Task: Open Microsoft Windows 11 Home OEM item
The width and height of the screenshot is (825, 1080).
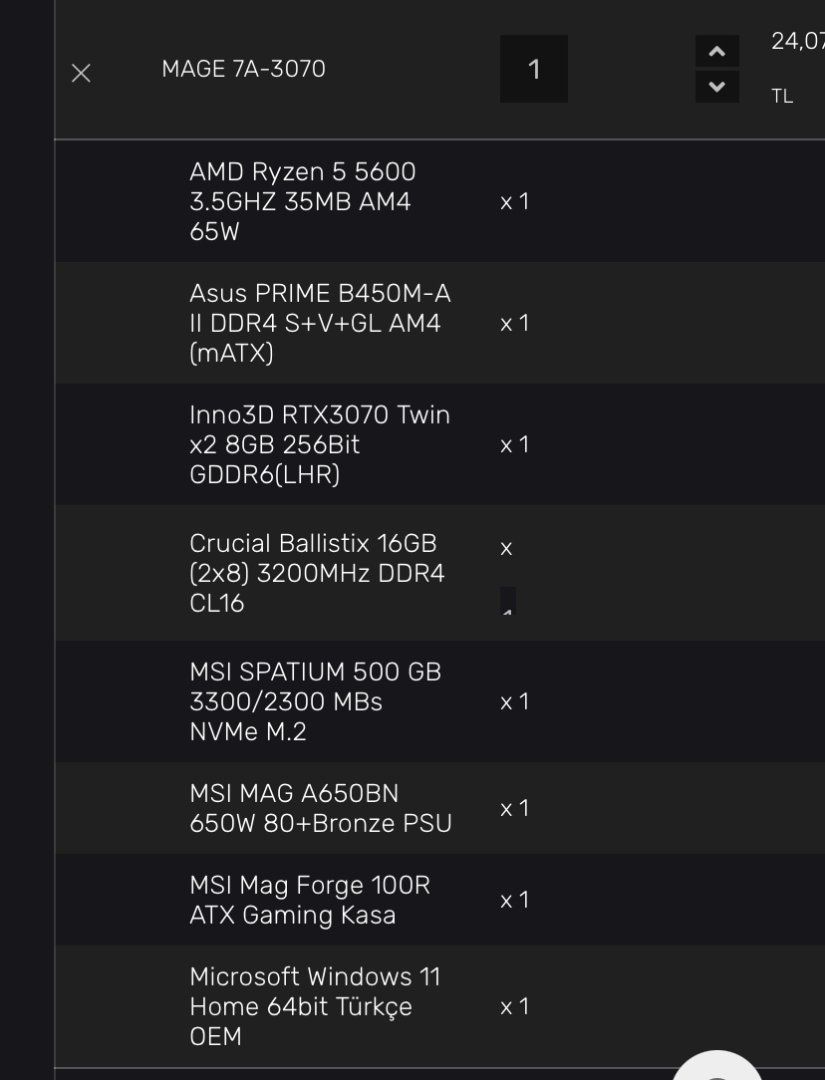Action: (x=314, y=1006)
